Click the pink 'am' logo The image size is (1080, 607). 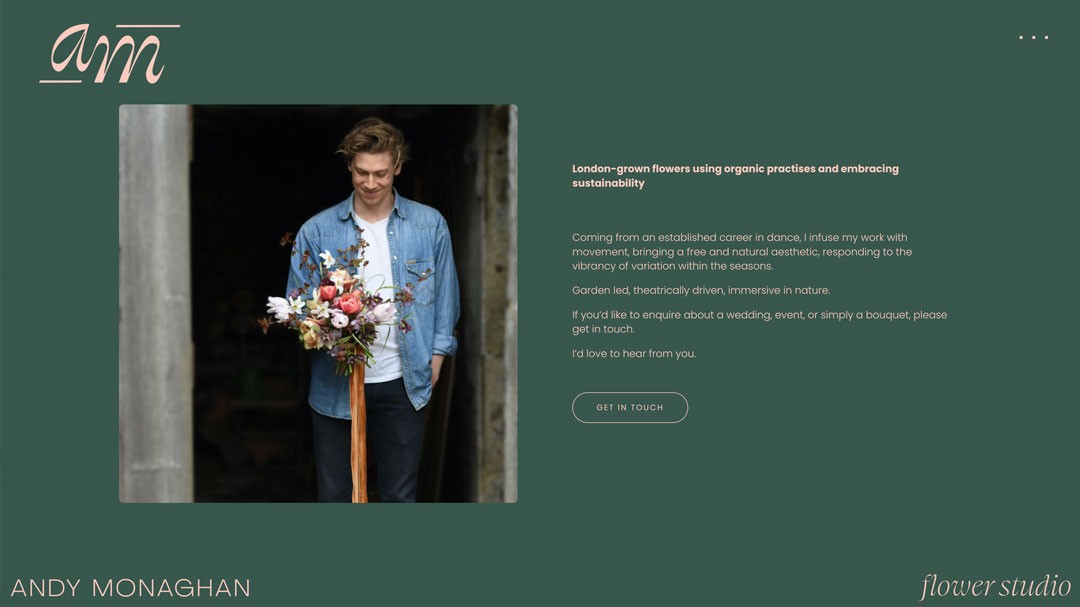(x=110, y=54)
